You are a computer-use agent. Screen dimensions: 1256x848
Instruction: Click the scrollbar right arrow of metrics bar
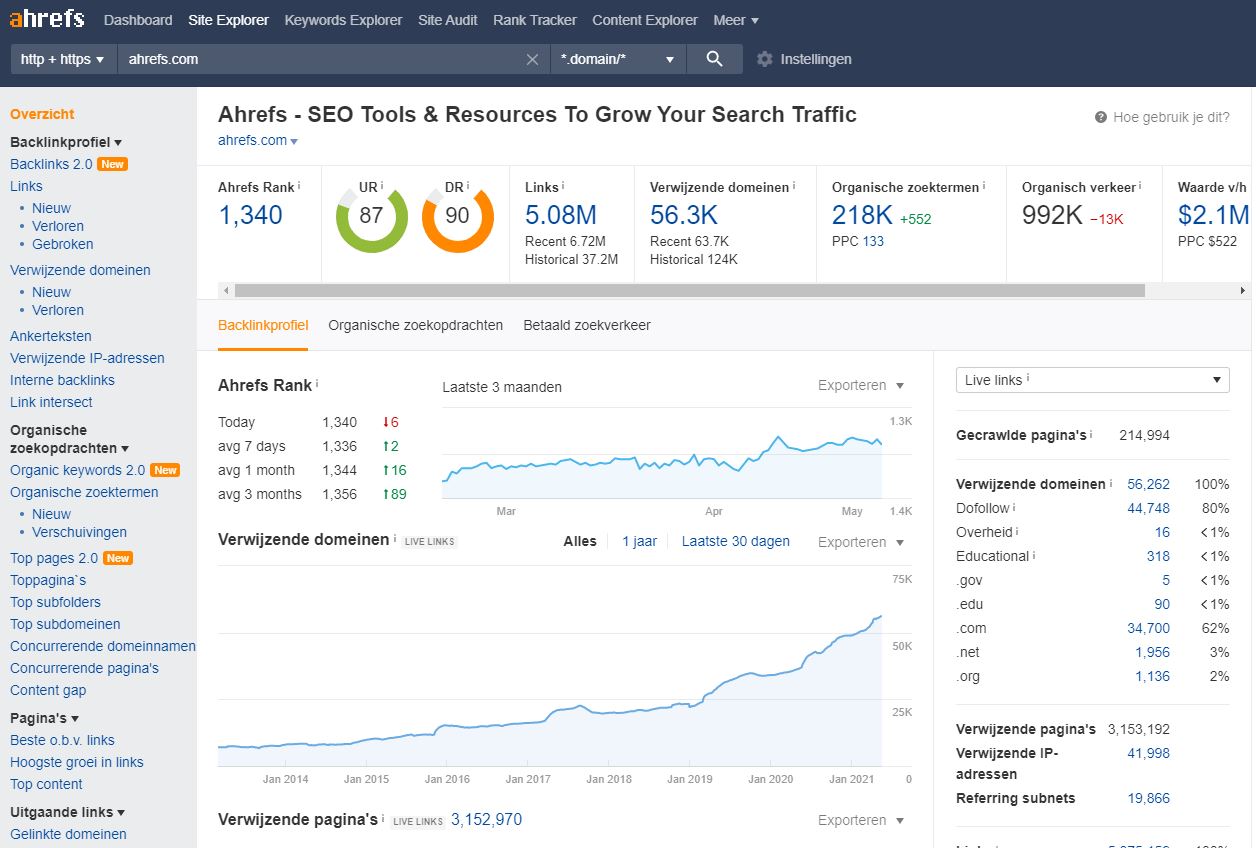pyautogui.click(x=1243, y=290)
